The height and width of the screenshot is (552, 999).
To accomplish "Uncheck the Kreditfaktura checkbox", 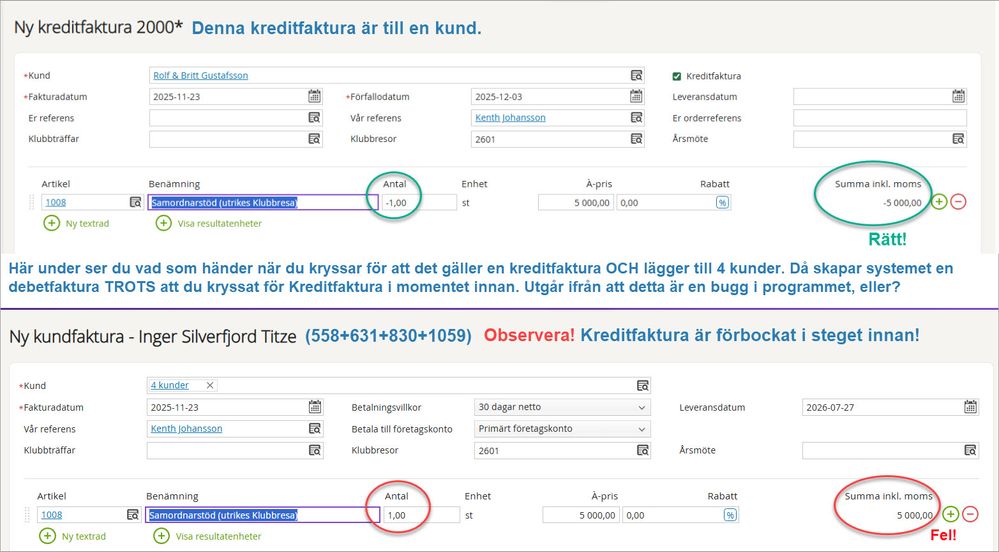I will (677, 76).
